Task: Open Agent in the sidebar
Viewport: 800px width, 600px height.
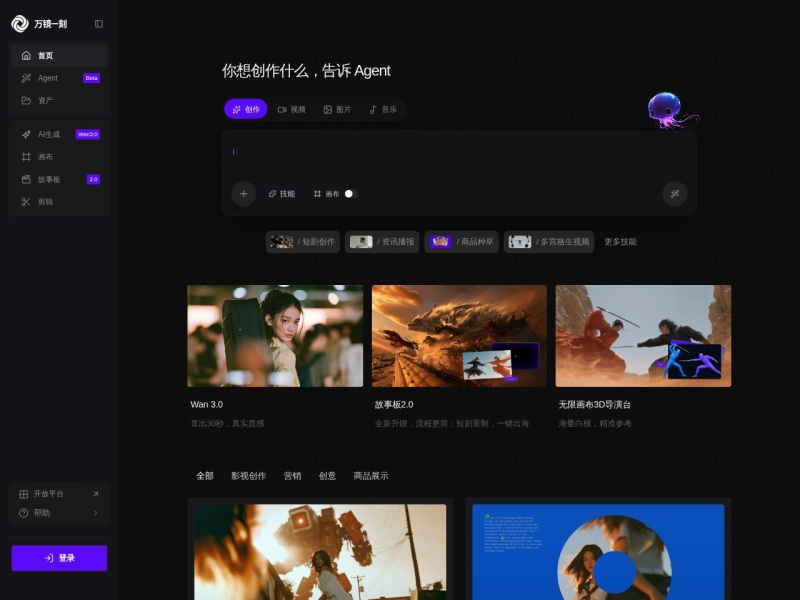Action: pyautogui.click(x=59, y=78)
